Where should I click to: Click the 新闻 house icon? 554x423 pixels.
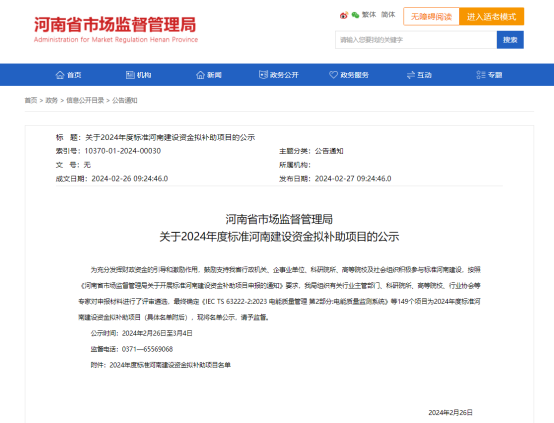[x=200, y=75]
